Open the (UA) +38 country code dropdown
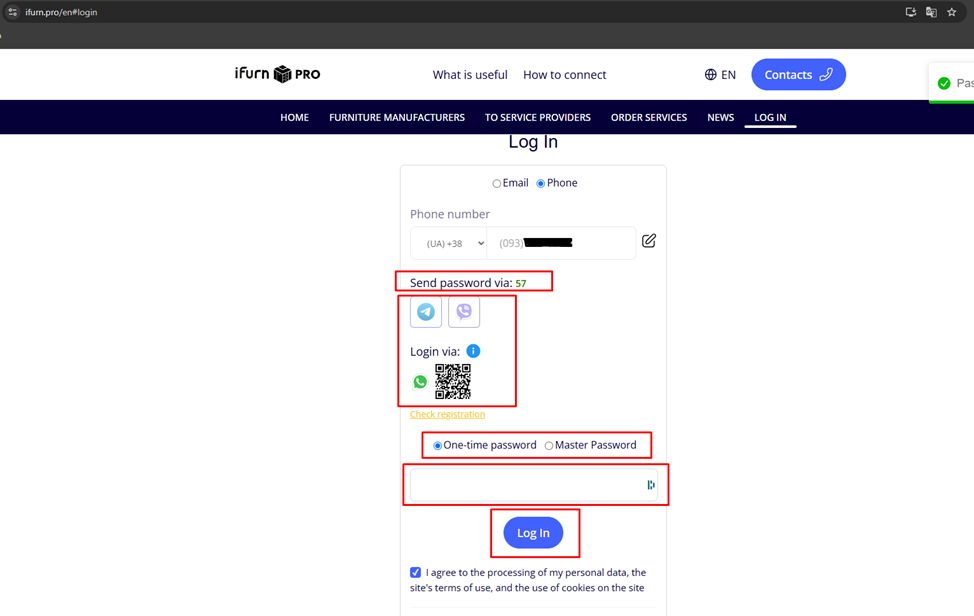 (x=449, y=244)
